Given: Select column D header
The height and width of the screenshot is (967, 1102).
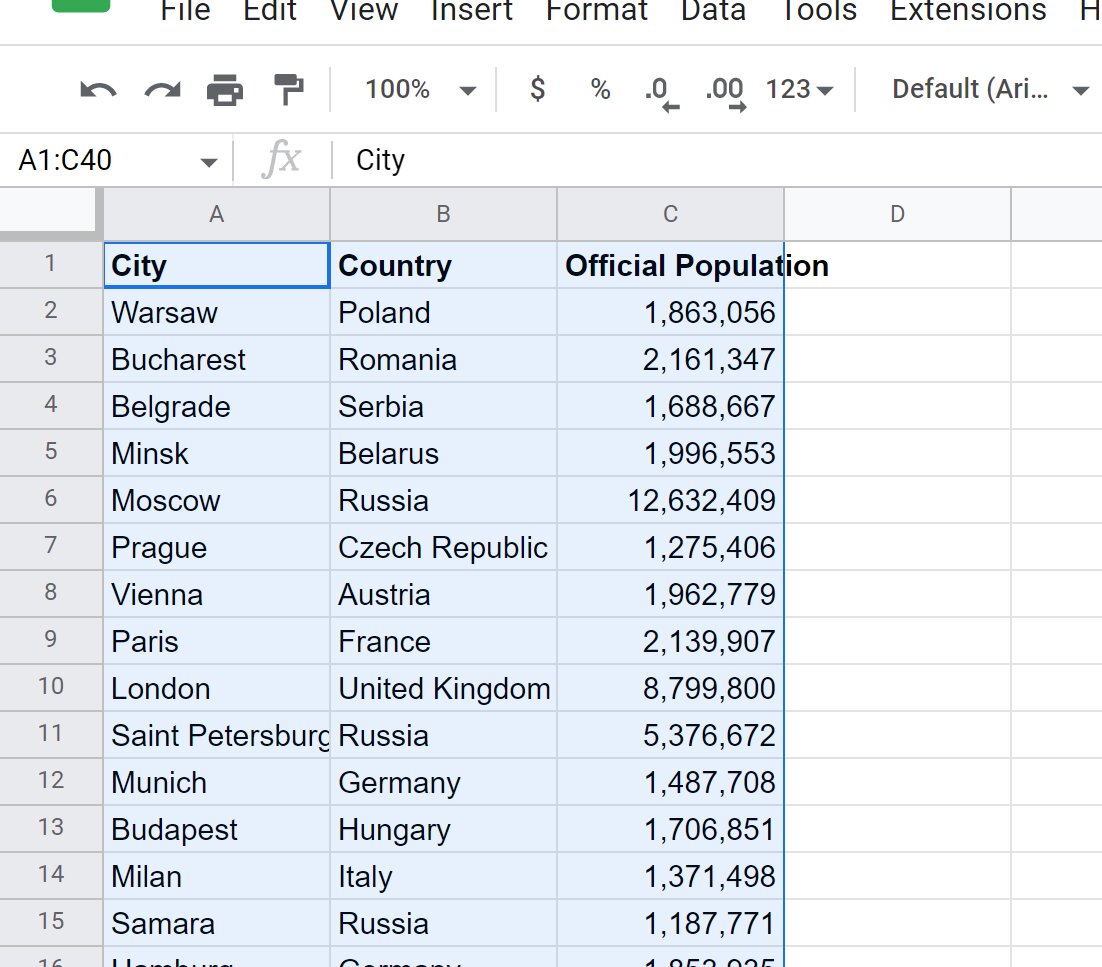Looking at the screenshot, I should pyautogui.click(x=897, y=214).
